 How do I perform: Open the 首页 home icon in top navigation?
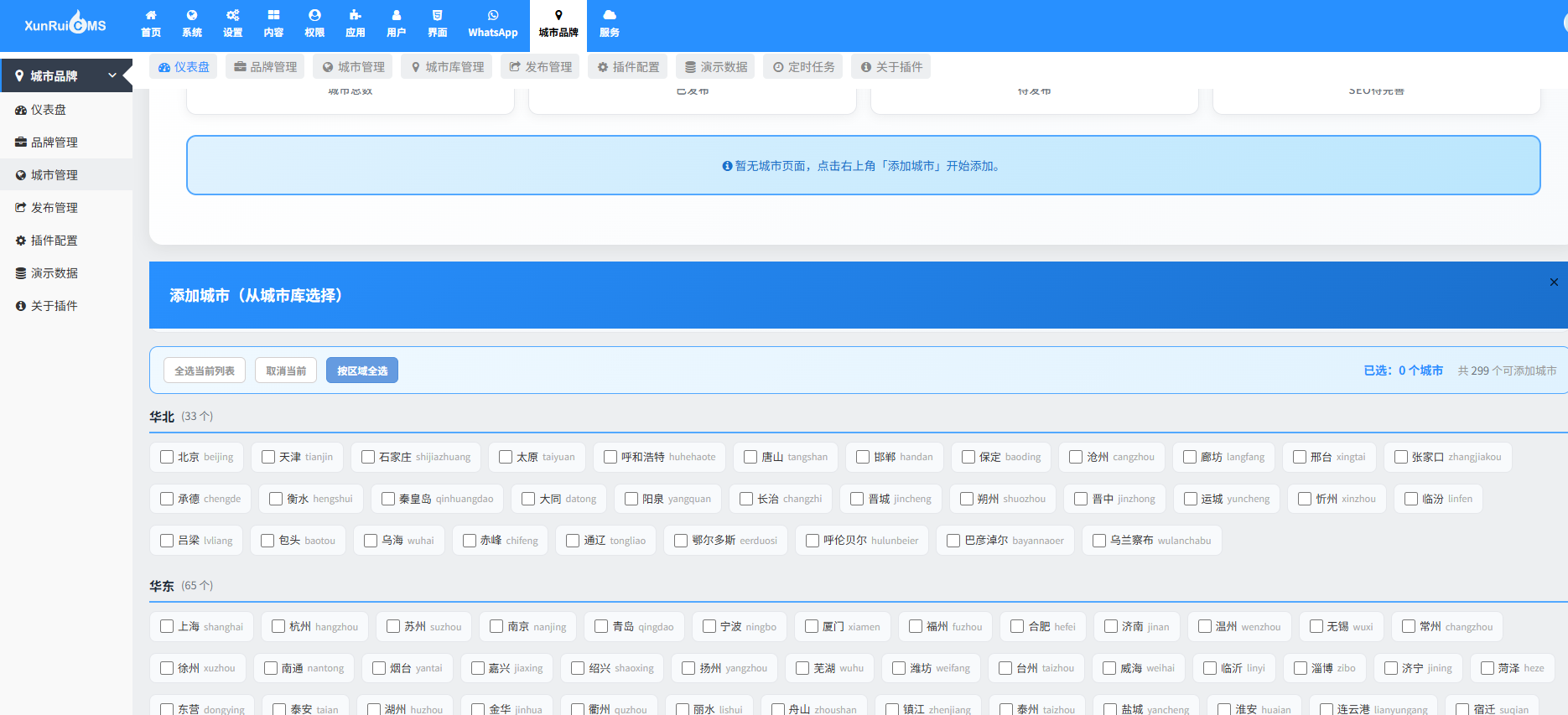pos(151,24)
